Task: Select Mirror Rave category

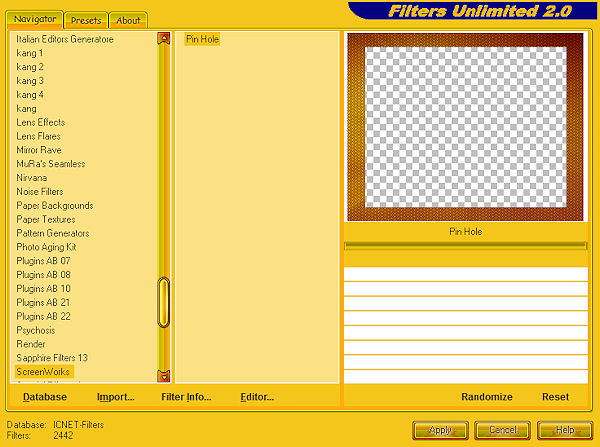Action: 39,150
